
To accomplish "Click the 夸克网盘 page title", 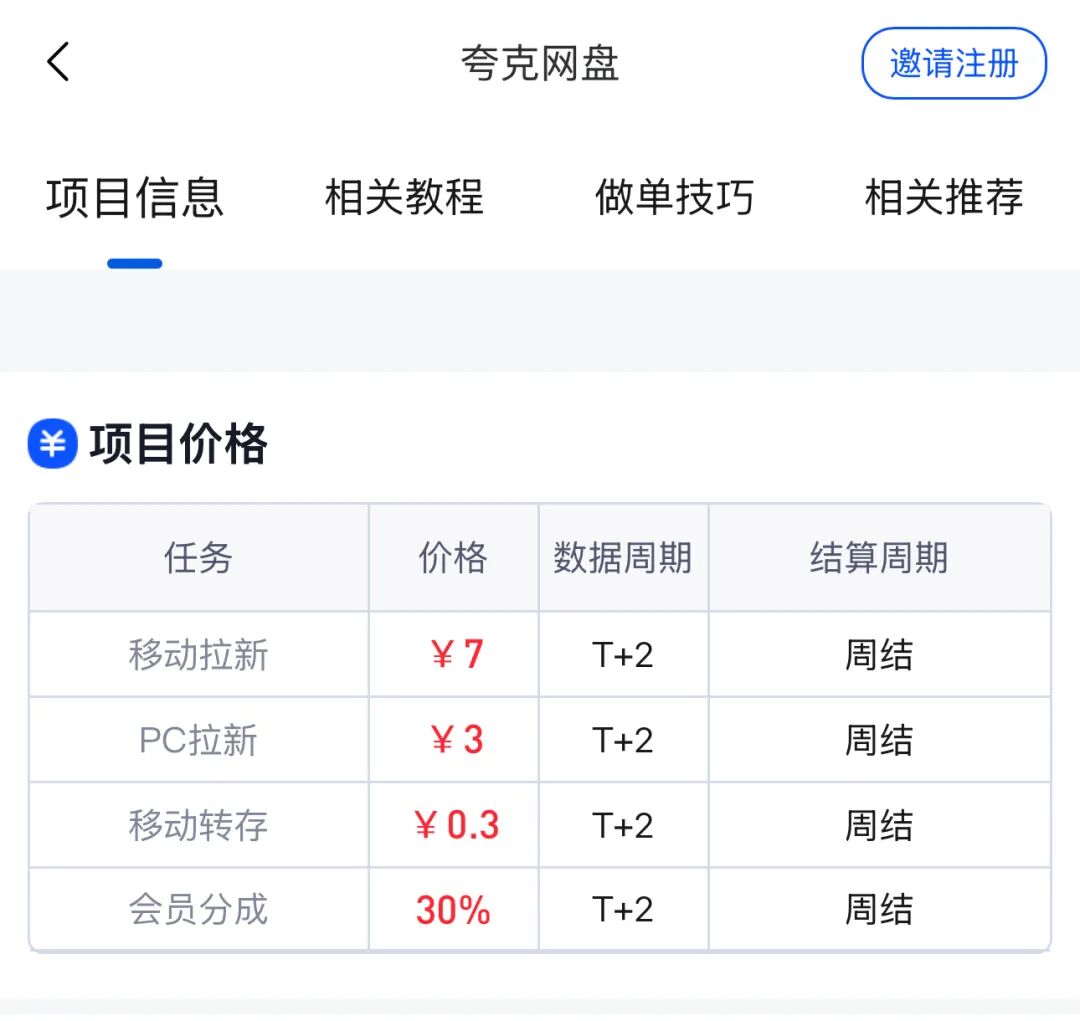I will click(x=540, y=64).
